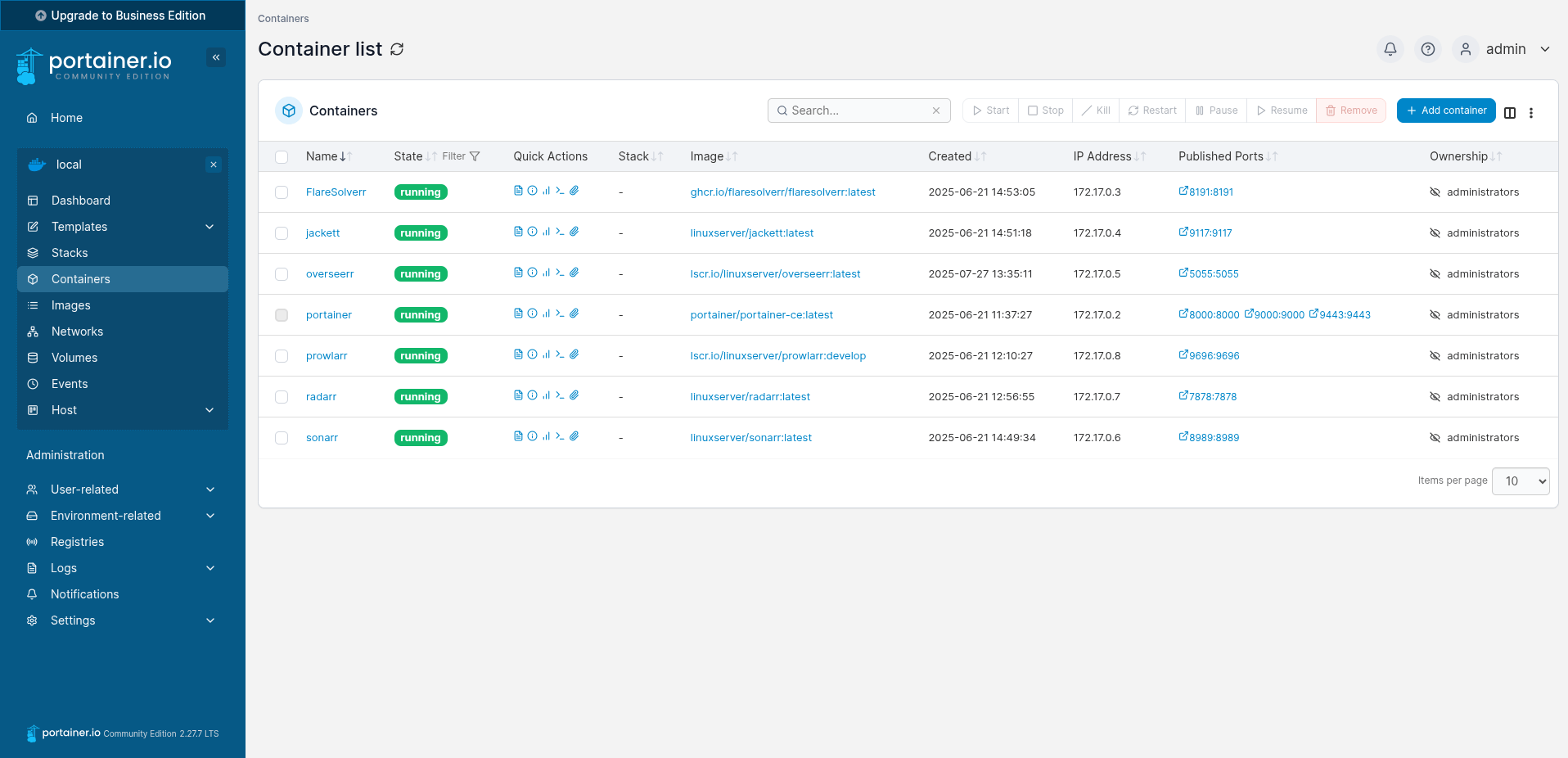Open published port 8989:8989 link

point(1213,438)
